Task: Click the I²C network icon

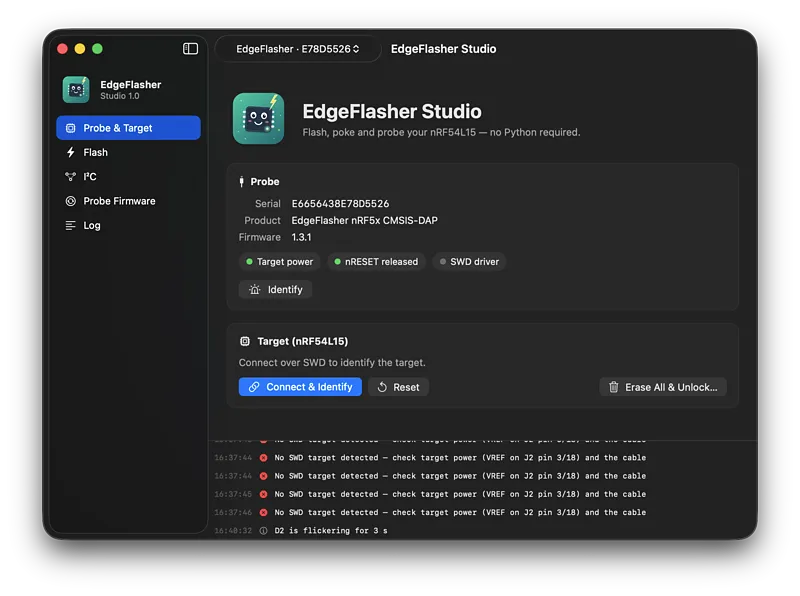Action: click(x=70, y=177)
